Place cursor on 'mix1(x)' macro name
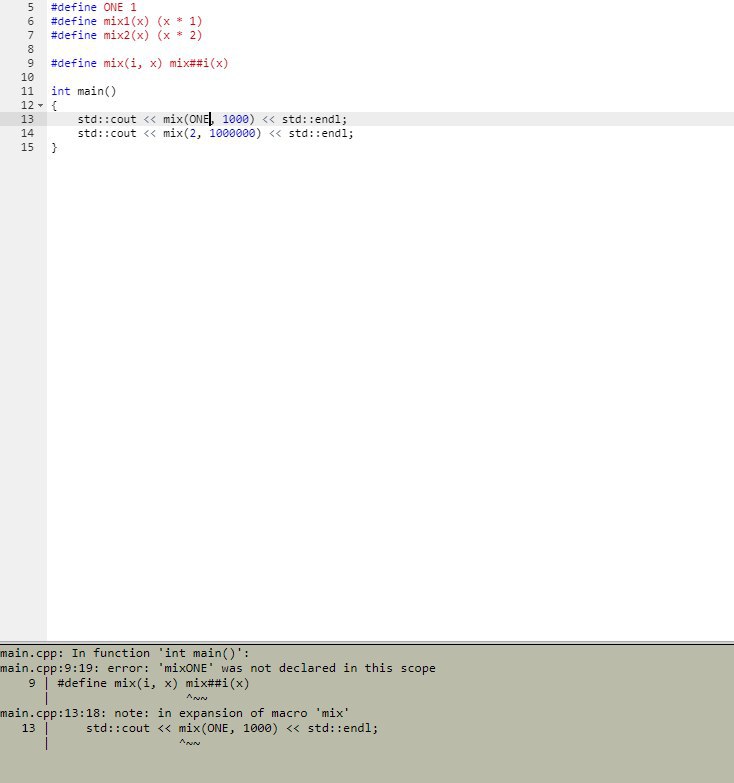 [126, 21]
